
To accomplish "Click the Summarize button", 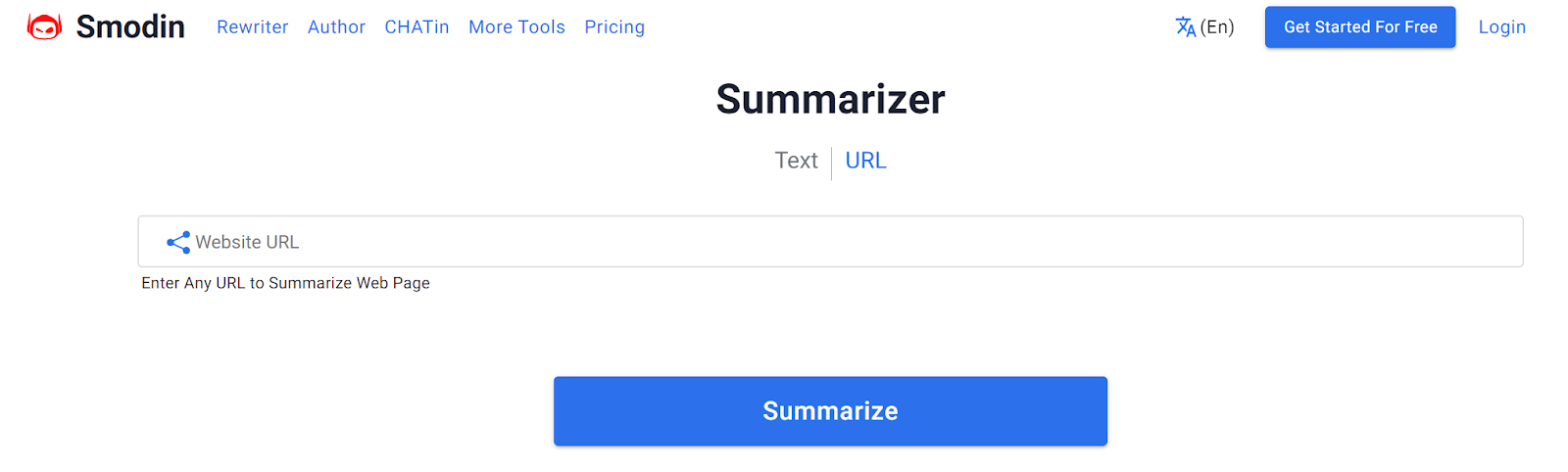I will 830,411.
